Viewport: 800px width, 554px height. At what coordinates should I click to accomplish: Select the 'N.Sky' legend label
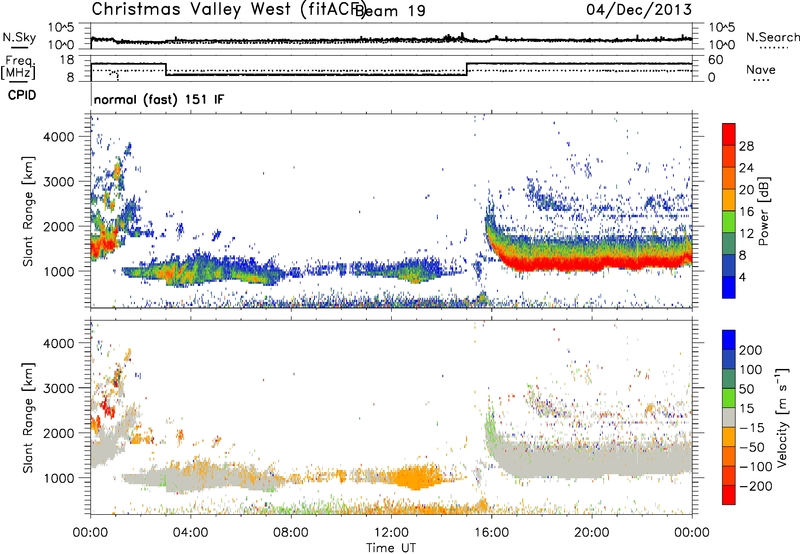tap(19, 37)
